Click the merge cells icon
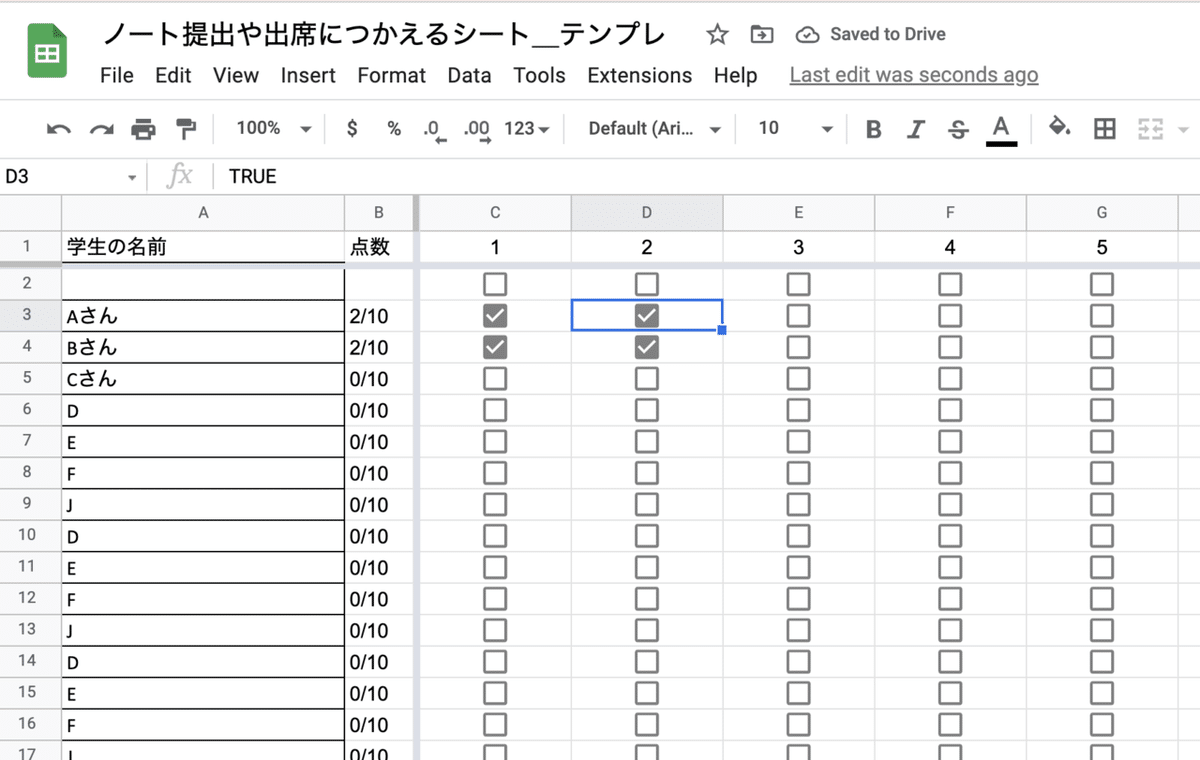 1150,128
